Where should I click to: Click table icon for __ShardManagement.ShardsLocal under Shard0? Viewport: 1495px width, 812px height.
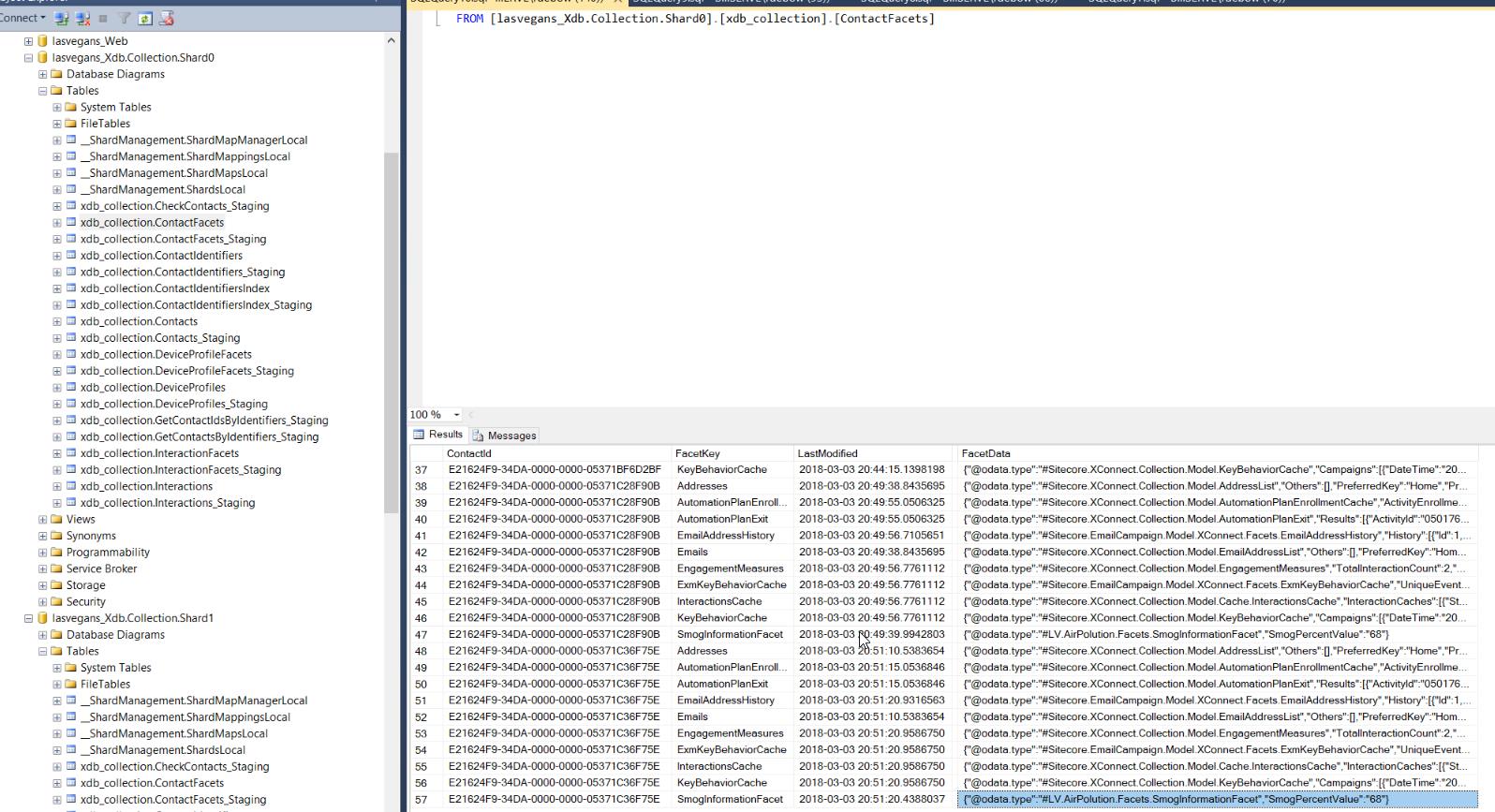tap(70, 189)
